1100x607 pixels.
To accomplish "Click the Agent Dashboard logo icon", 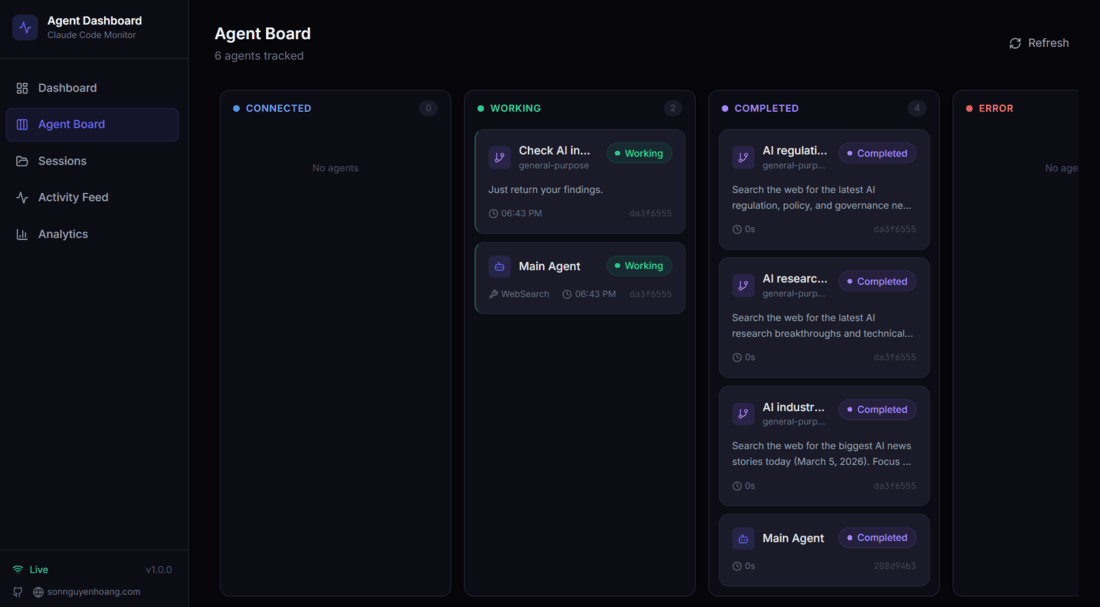I will coord(24,26).
